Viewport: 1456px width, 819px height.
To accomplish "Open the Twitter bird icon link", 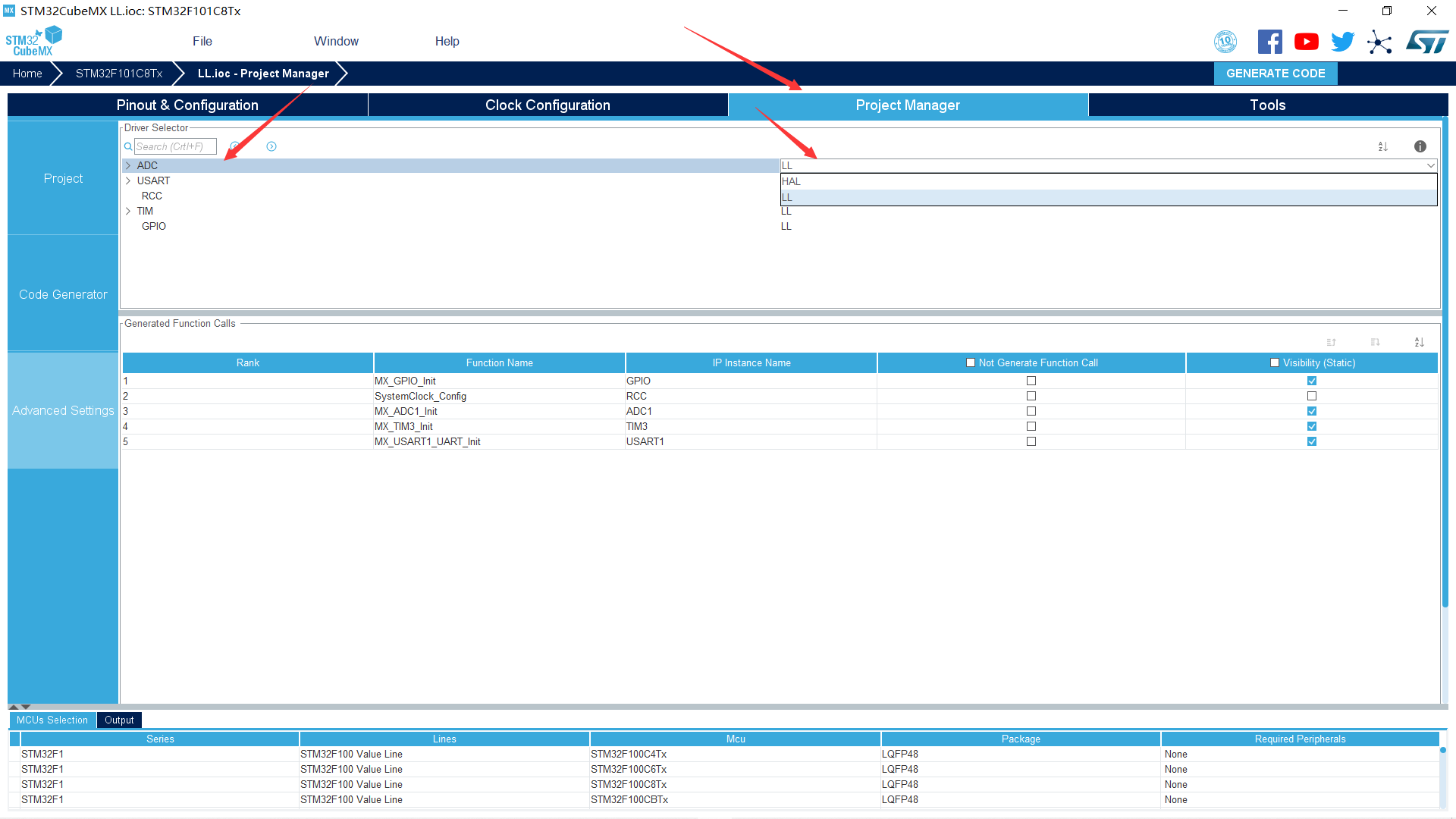I will (1342, 42).
